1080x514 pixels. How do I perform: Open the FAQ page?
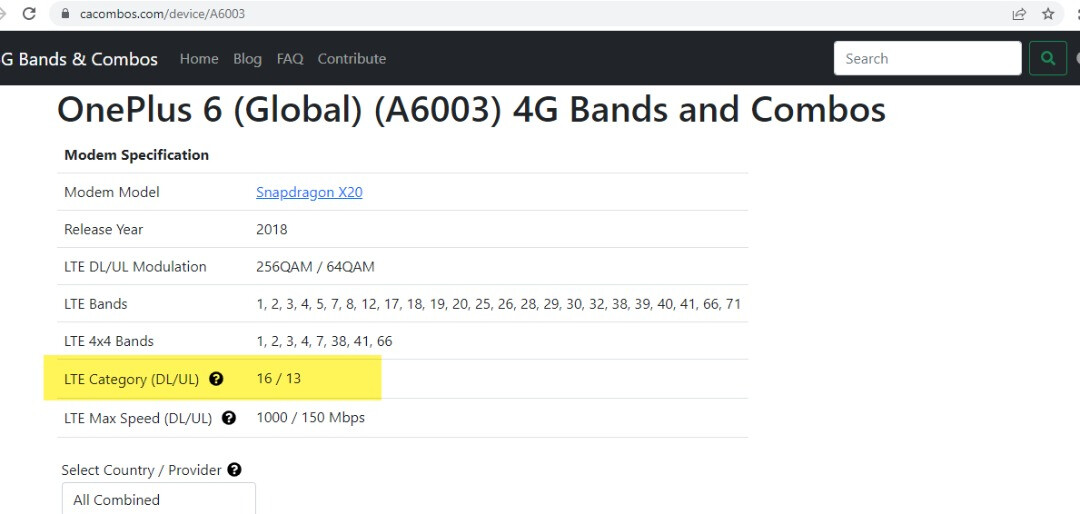coord(290,59)
